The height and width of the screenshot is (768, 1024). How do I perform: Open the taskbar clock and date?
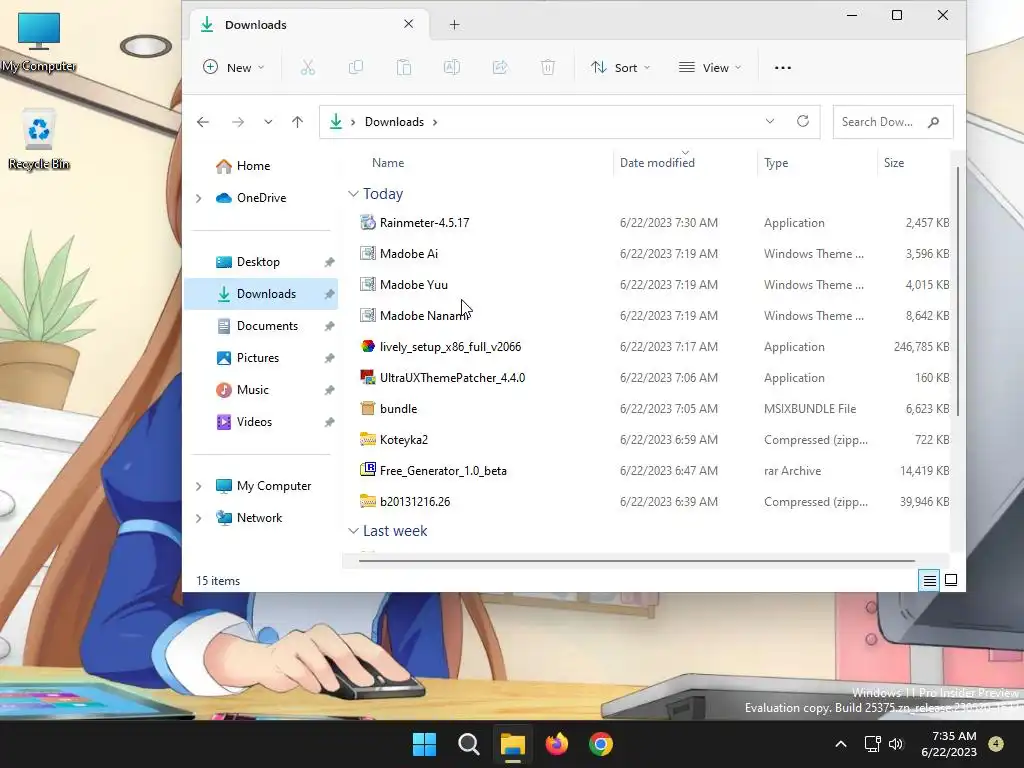click(x=949, y=744)
